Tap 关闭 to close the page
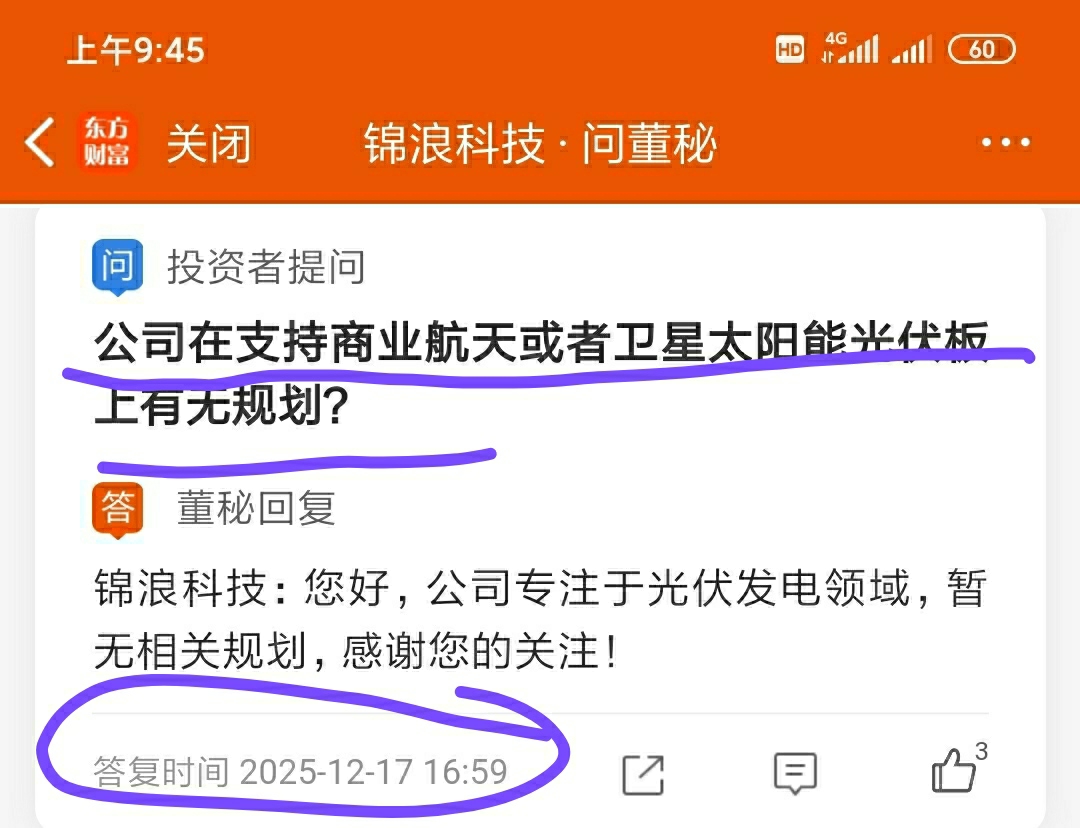1080x828 pixels. point(209,143)
